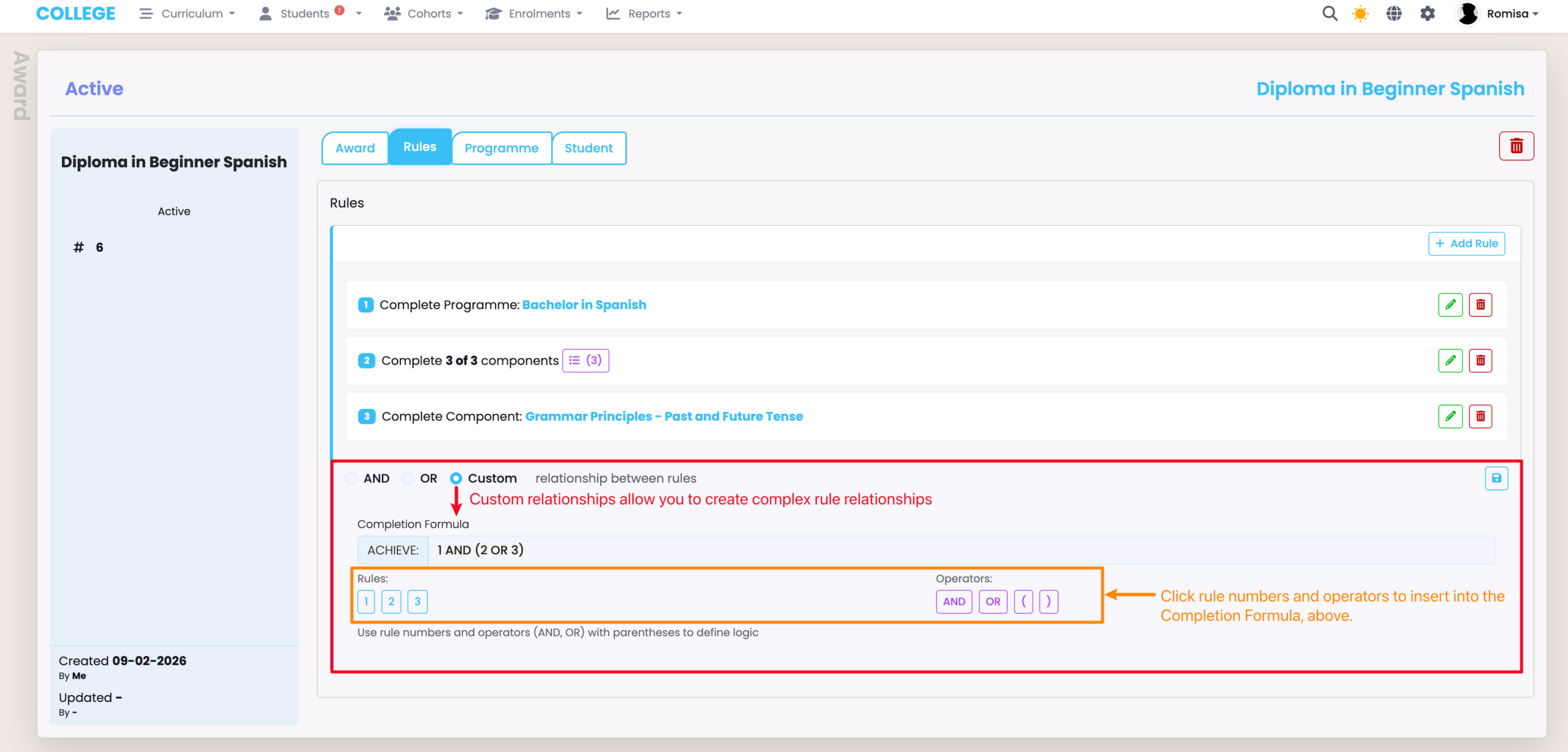The height and width of the screenshot is (752, 1568).
Task: Save the relationship with the disk icon
Action: point(1496,478)
